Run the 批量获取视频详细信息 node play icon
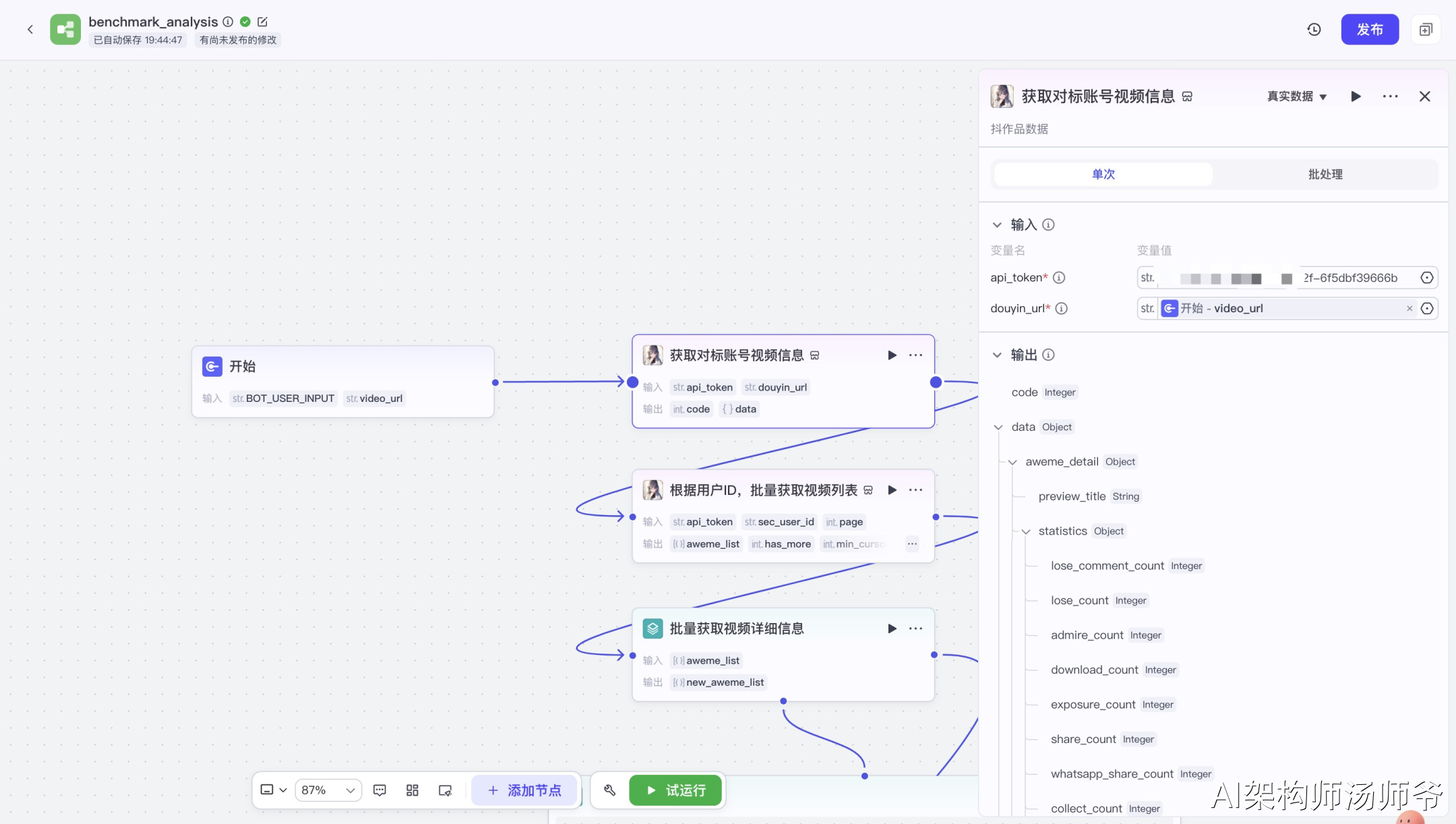This screenshot has height=824, width=1456. [892, 628]
